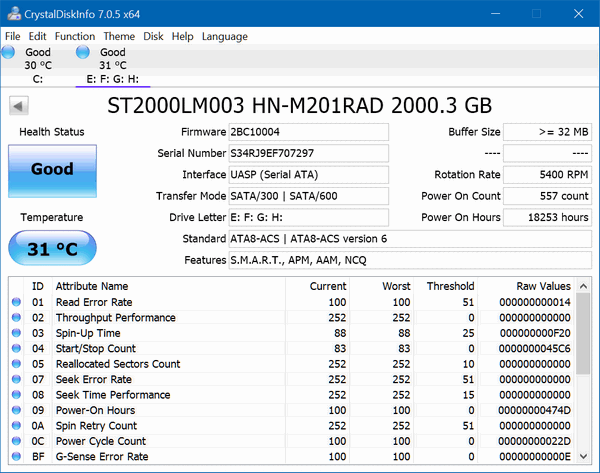600x473 pixels.
Task: Click status orb for Seek Time Performance
Action: coord(16,395)
